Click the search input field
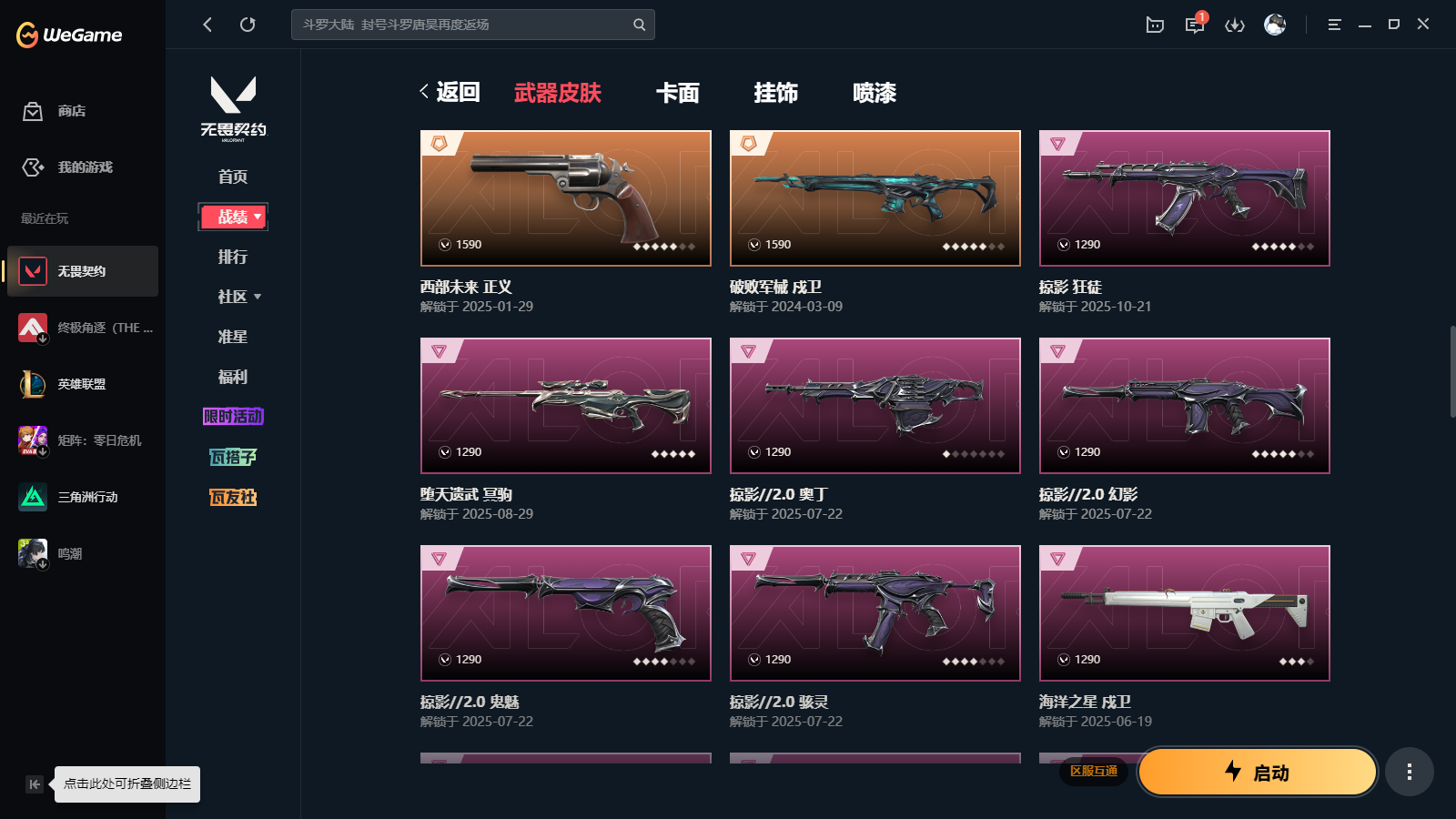The width and height of the screenshot is (1456, 819). point(462,25)
